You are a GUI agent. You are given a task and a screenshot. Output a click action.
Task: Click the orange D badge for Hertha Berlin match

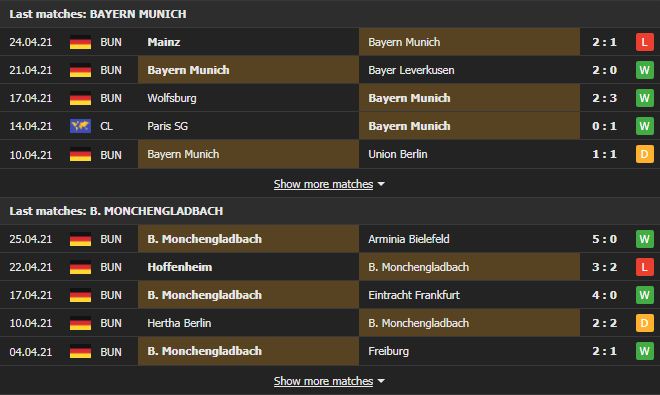[x=644, y=323]
